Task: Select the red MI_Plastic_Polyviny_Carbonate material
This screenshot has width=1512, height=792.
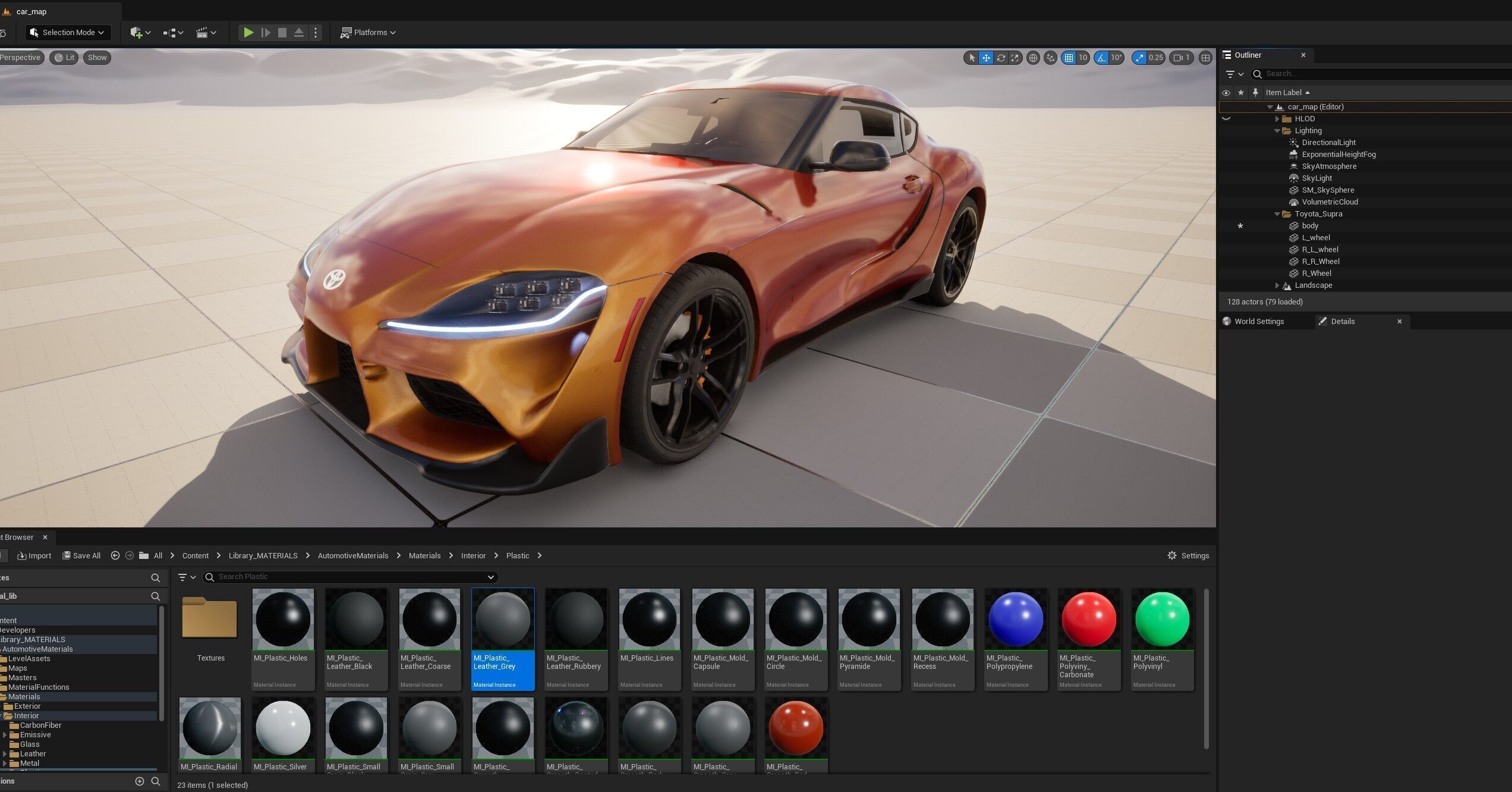Action: tap(1089, 640)
